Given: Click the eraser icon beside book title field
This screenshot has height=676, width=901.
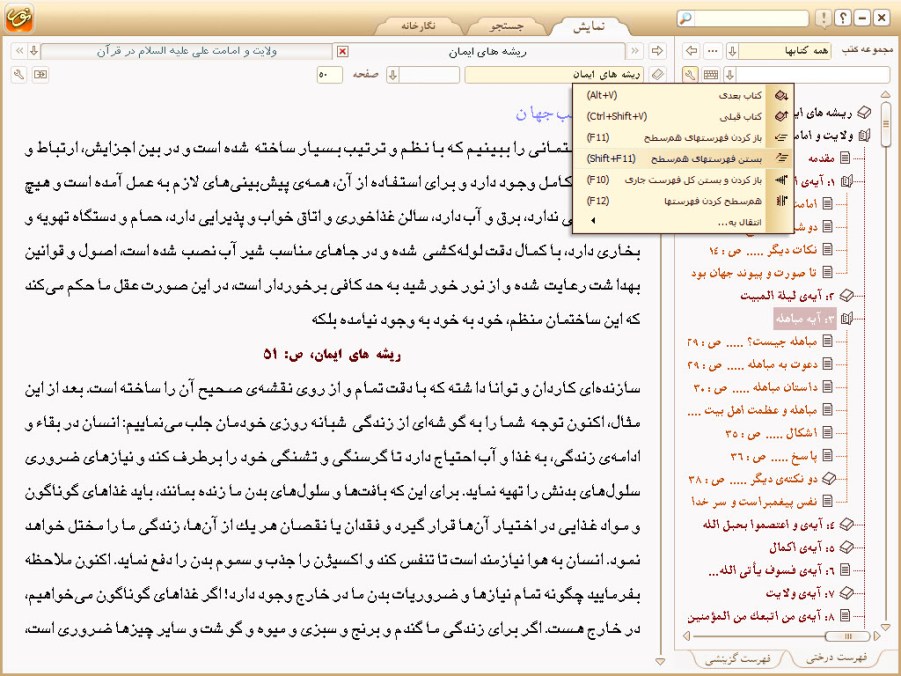Looking at the screenshot, I should click(658, 75).
